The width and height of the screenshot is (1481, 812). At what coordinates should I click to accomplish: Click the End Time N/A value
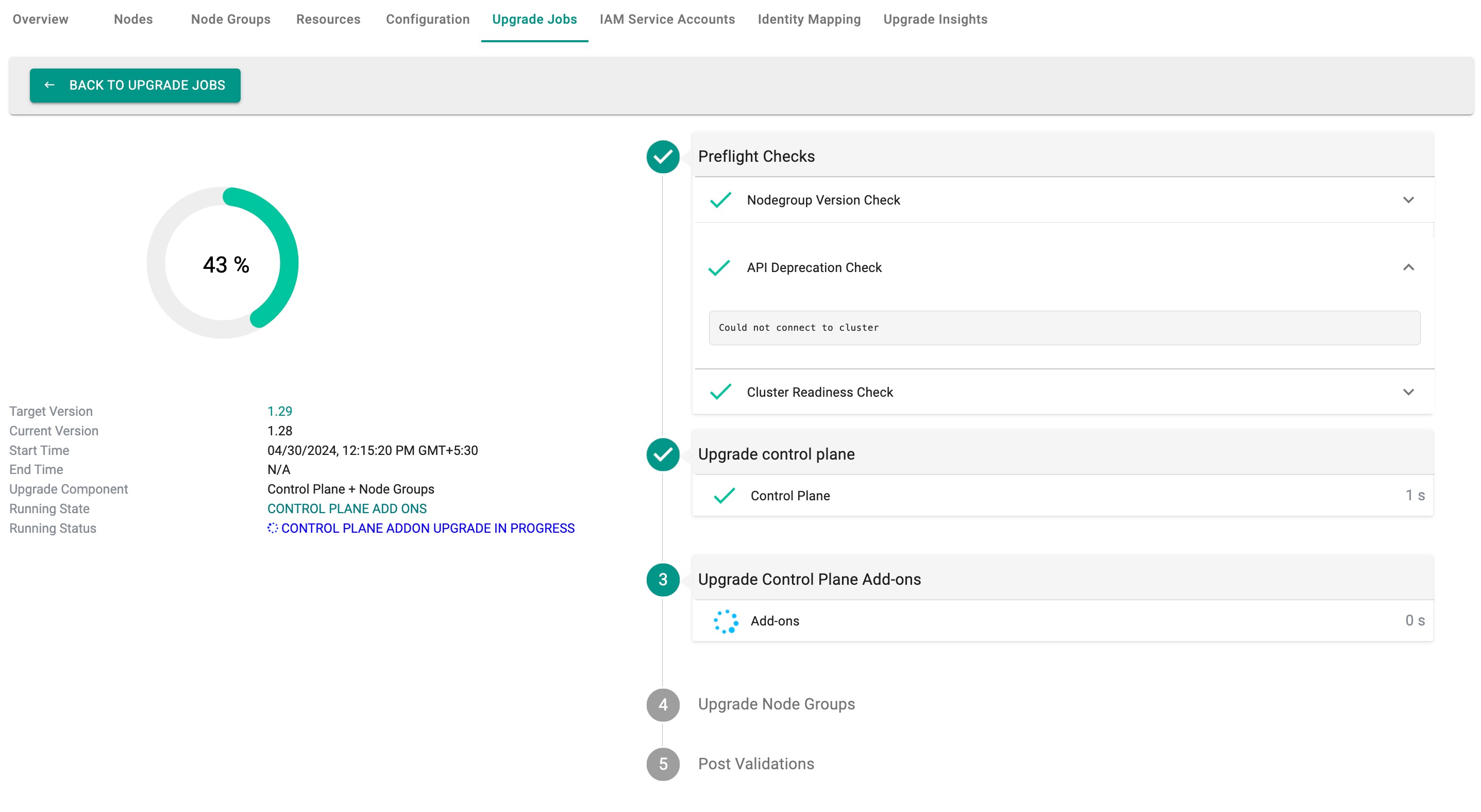279,469
